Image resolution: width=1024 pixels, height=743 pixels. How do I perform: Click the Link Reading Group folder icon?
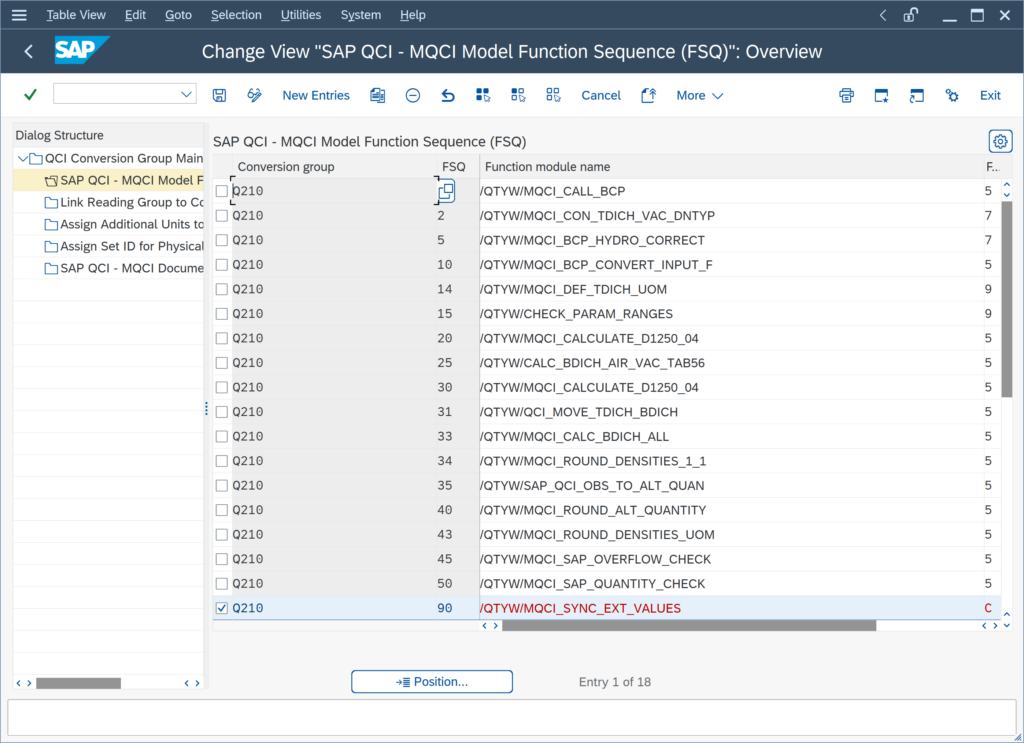pyautogui.click(x=51, y=202)
